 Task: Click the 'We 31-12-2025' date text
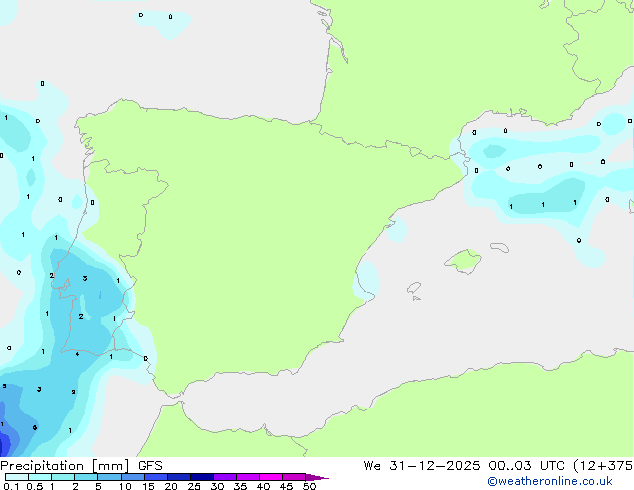422,466
